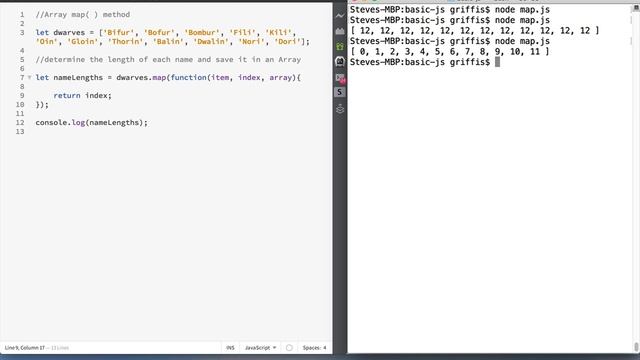Click 'console.log(nameLengths);' on line 12

pos(91,122)
